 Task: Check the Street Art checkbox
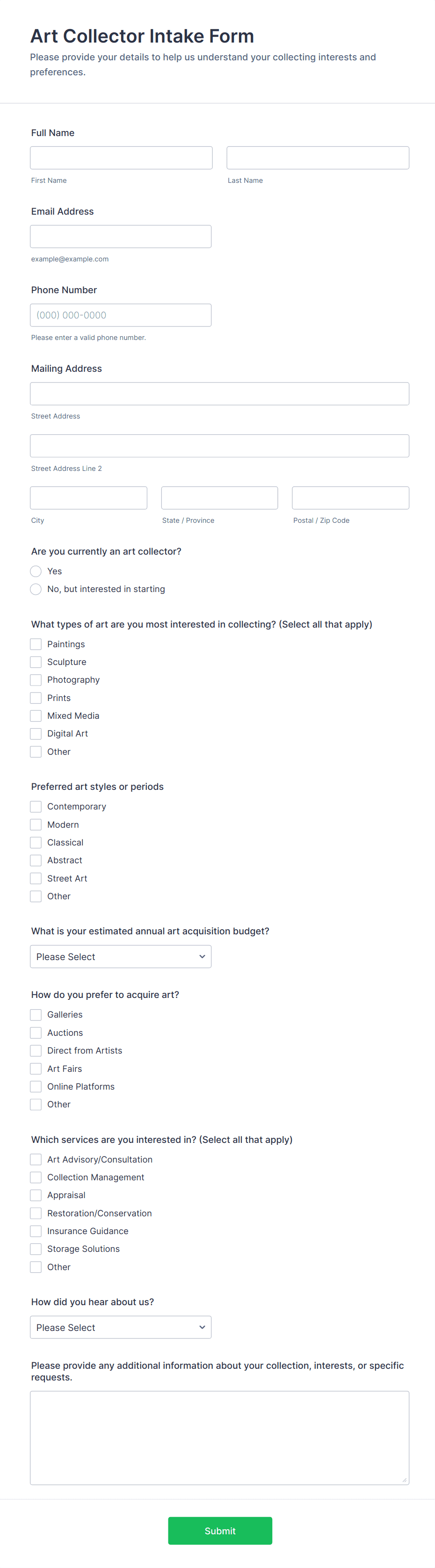tap(36, 878)
